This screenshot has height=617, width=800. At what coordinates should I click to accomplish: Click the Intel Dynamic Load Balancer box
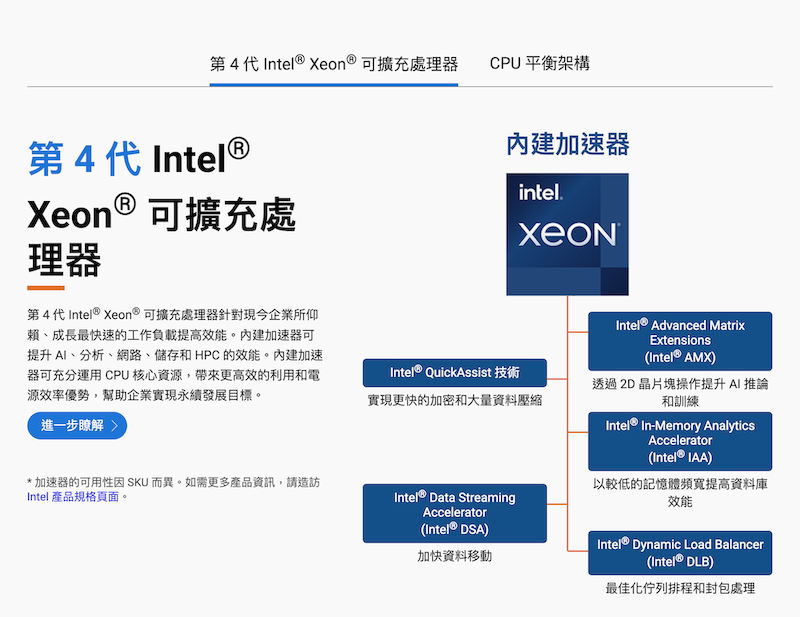[679, 553]
